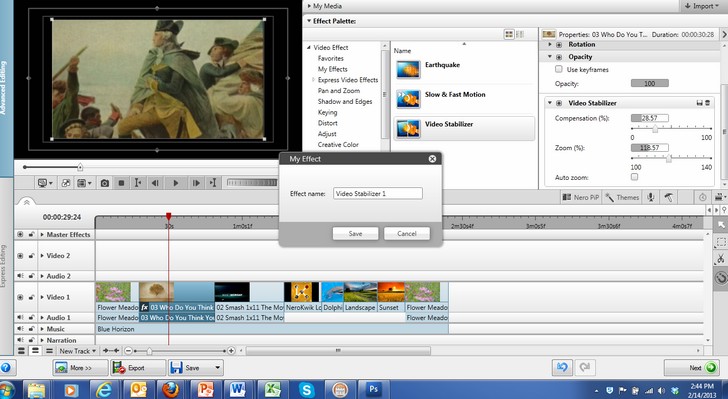Screen dimensions: 728x399
Task: Collapse the Opacity properties section
Action: pos(550,57)
